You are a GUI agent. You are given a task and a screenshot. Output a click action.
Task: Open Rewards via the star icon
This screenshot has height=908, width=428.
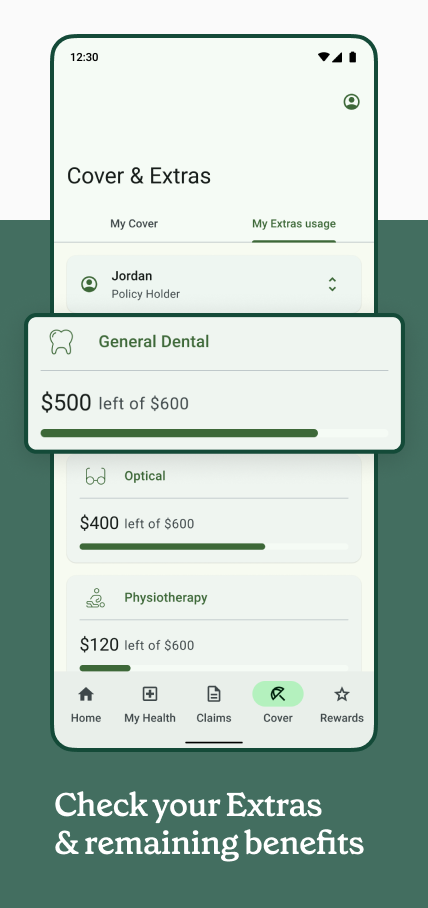[342, 694]
